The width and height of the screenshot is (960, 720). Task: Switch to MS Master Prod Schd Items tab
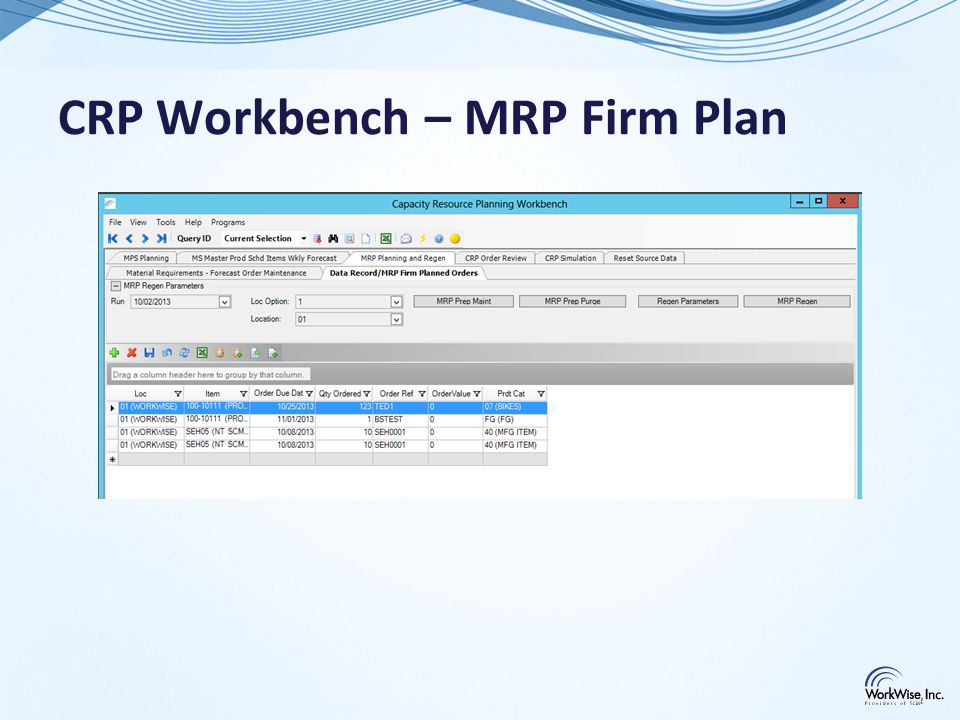click(x=264, y=258)
